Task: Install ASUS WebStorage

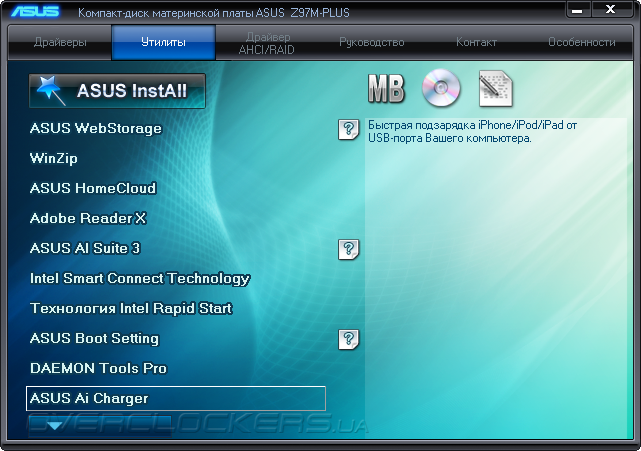Action: point(96,128)
